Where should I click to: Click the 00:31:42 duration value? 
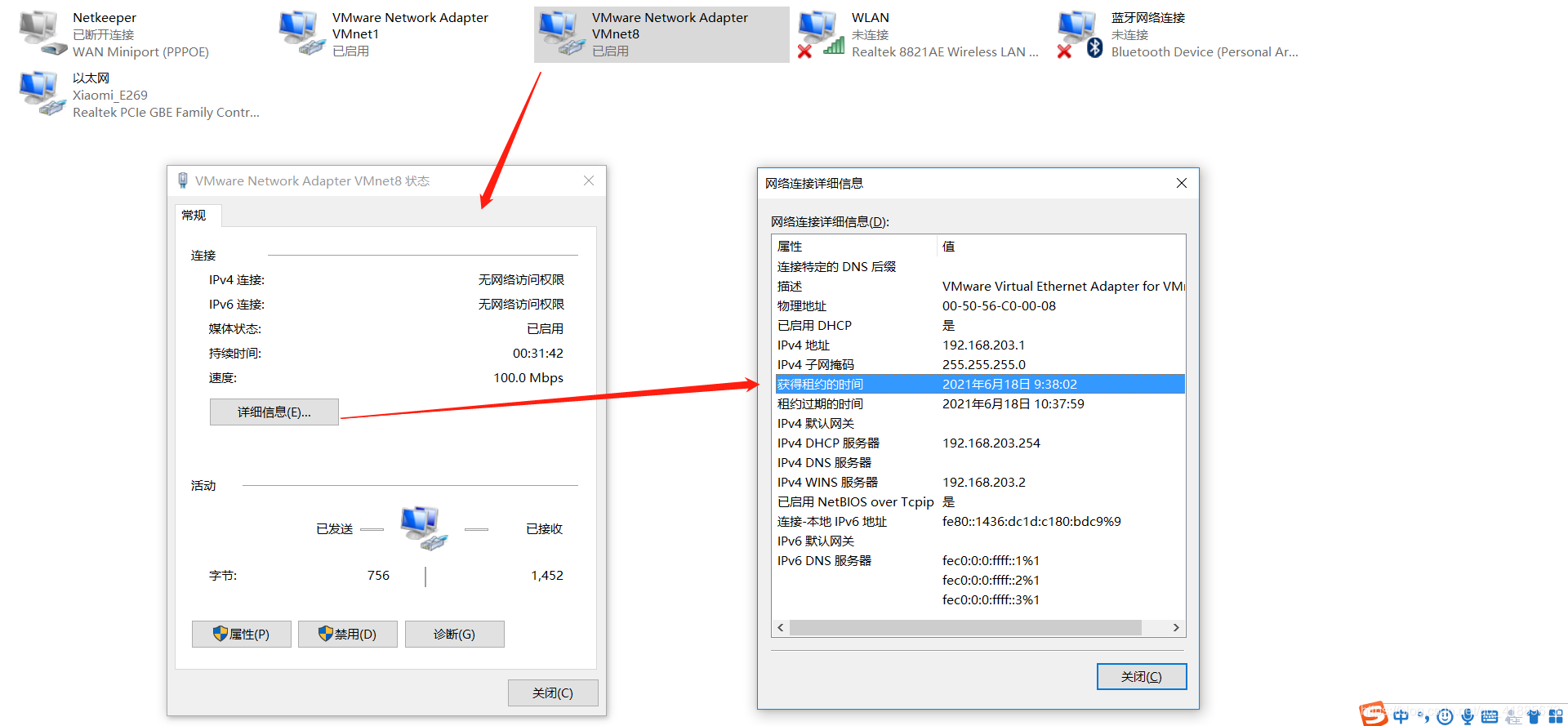pyautogui.click(x=538, y=354)
